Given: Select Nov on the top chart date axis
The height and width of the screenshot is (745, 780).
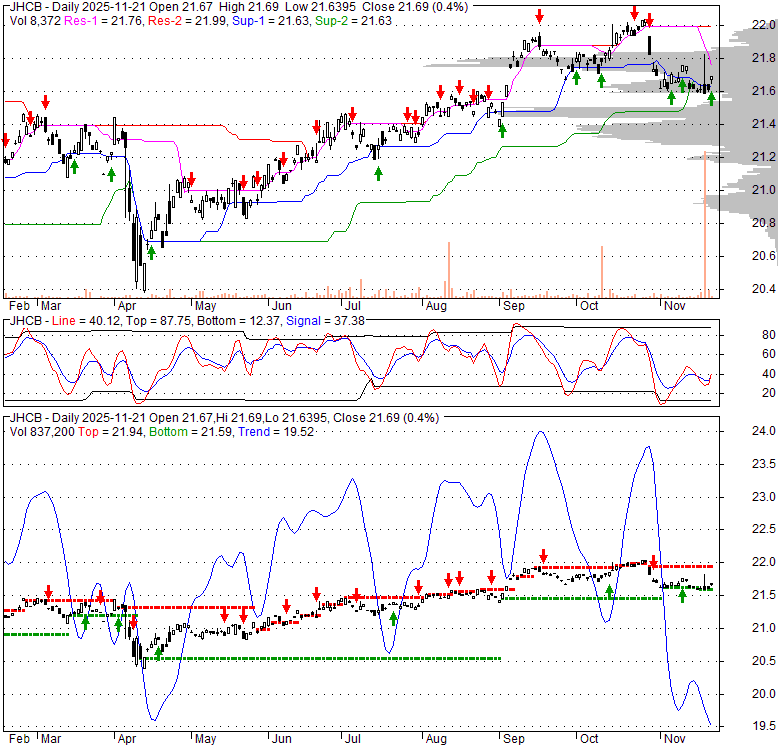Looking at the screenshot, I should click(675, 305).
